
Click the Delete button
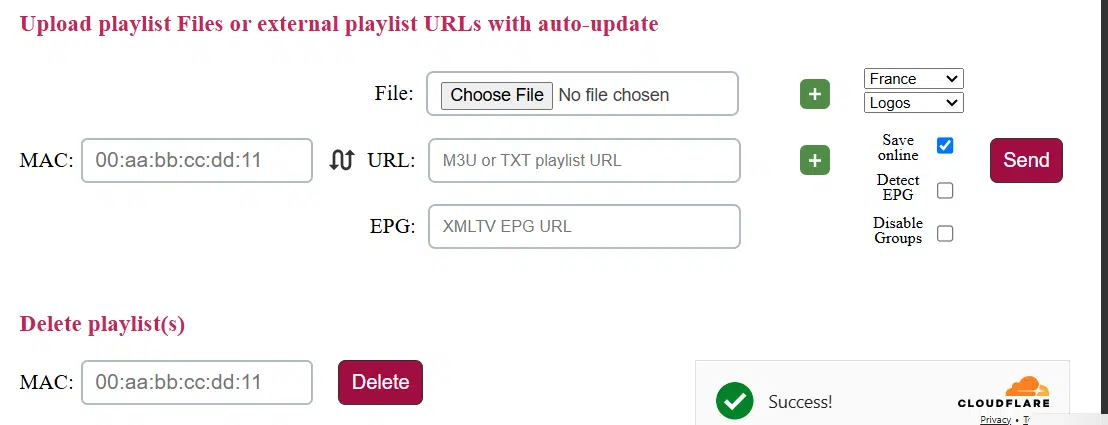click(380, 382)
